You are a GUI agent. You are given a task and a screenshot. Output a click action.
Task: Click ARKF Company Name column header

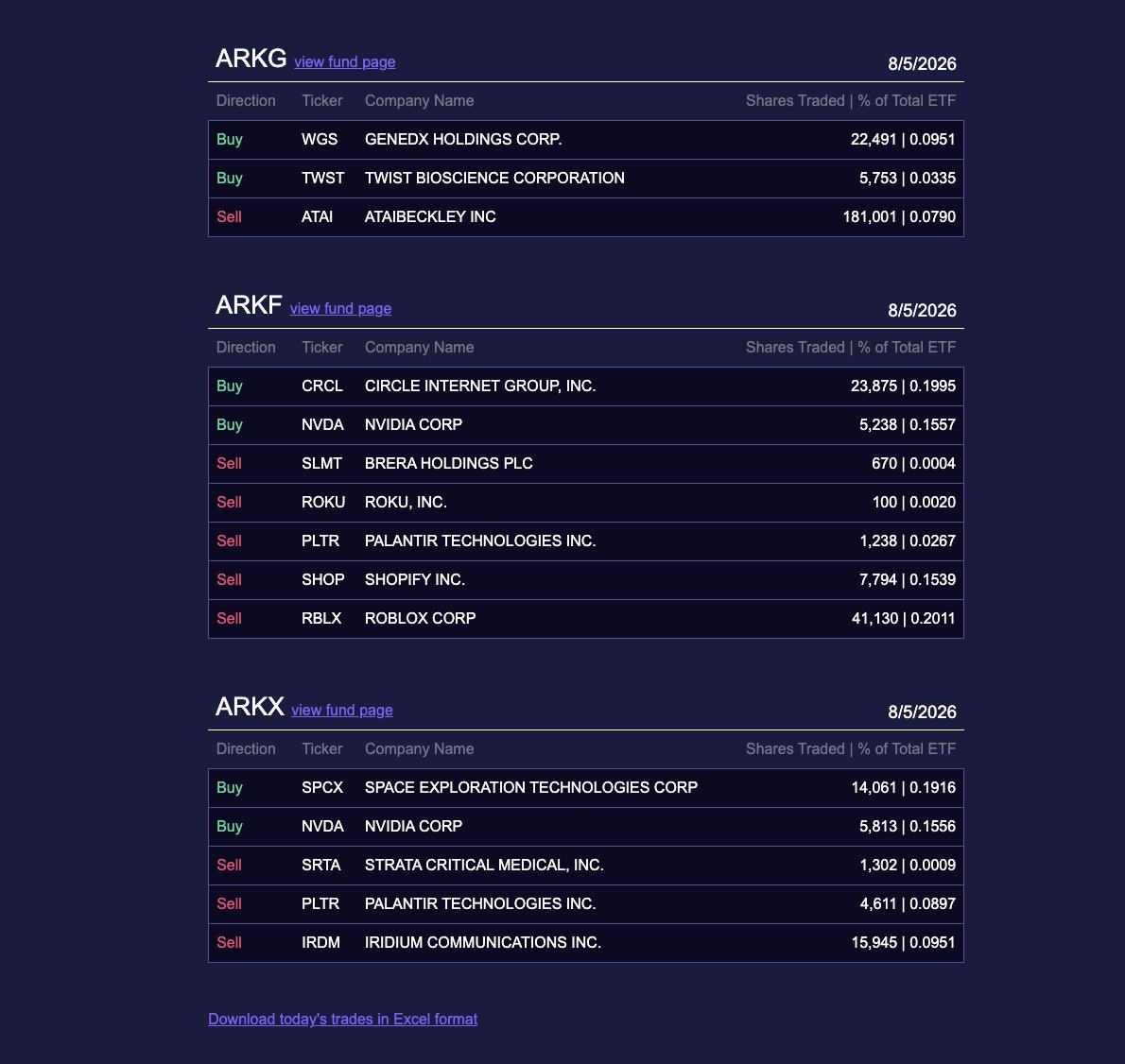click(419, 347)
